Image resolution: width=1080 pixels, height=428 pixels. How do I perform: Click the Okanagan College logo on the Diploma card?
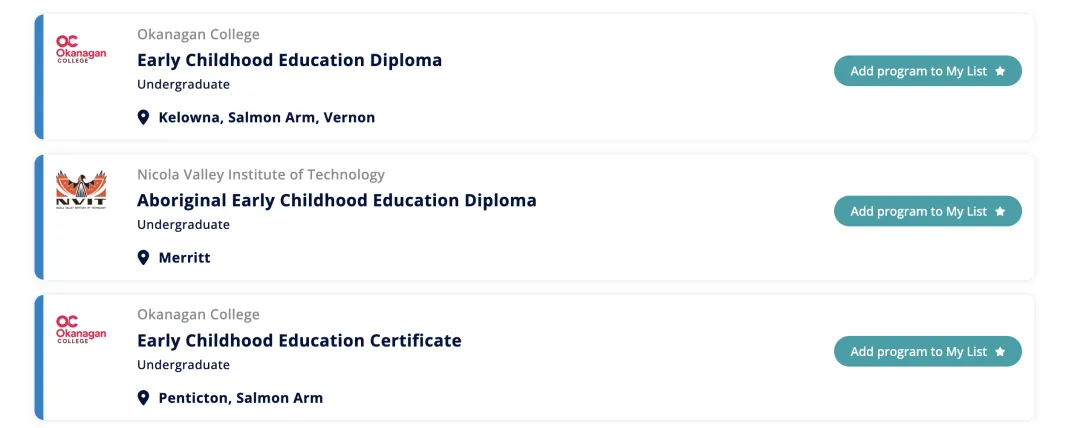point(81,50)
